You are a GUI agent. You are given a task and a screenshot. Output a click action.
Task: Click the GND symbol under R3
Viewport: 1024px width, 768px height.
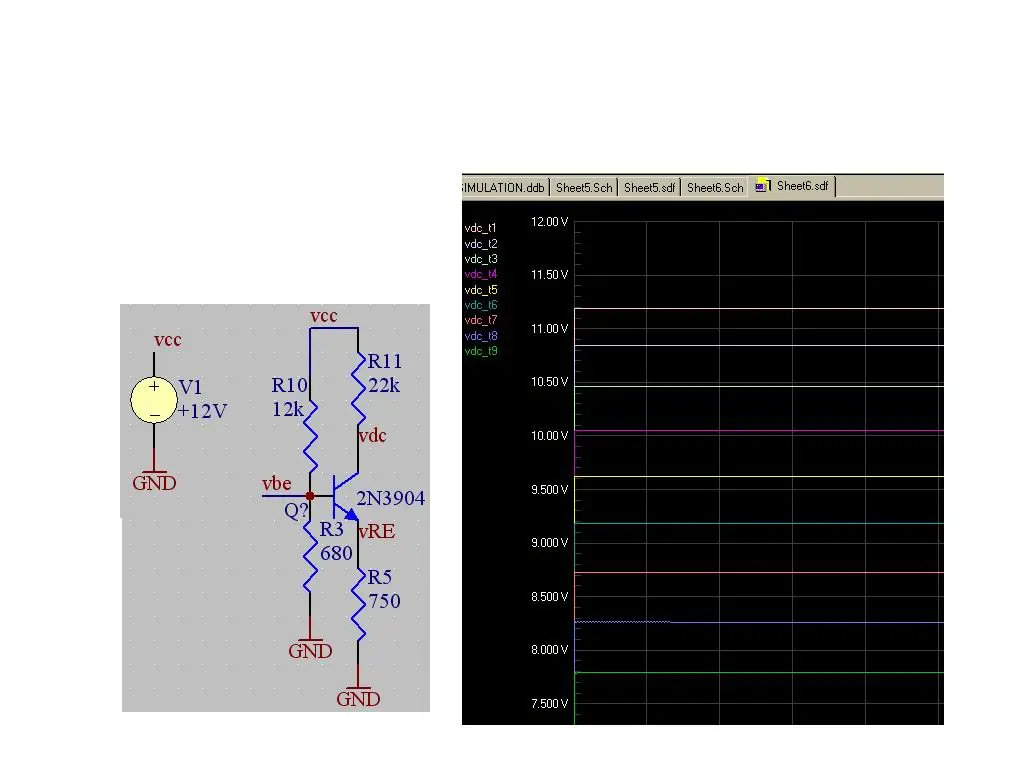tap(310, 650)
